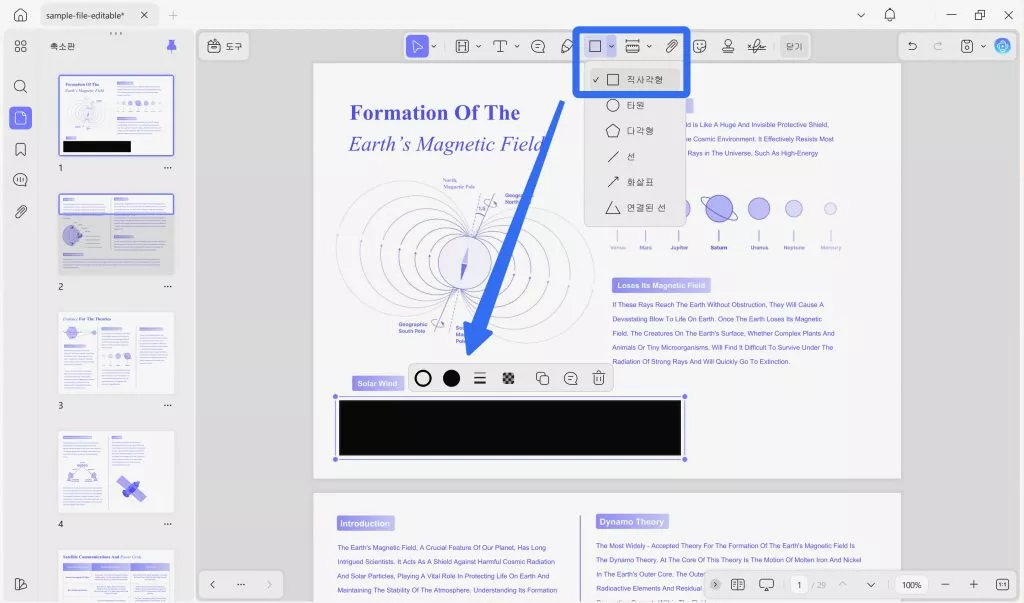Screen dimensions: 1024x603
Task: Open page 3 thumbnail
Action: point(116,353)
